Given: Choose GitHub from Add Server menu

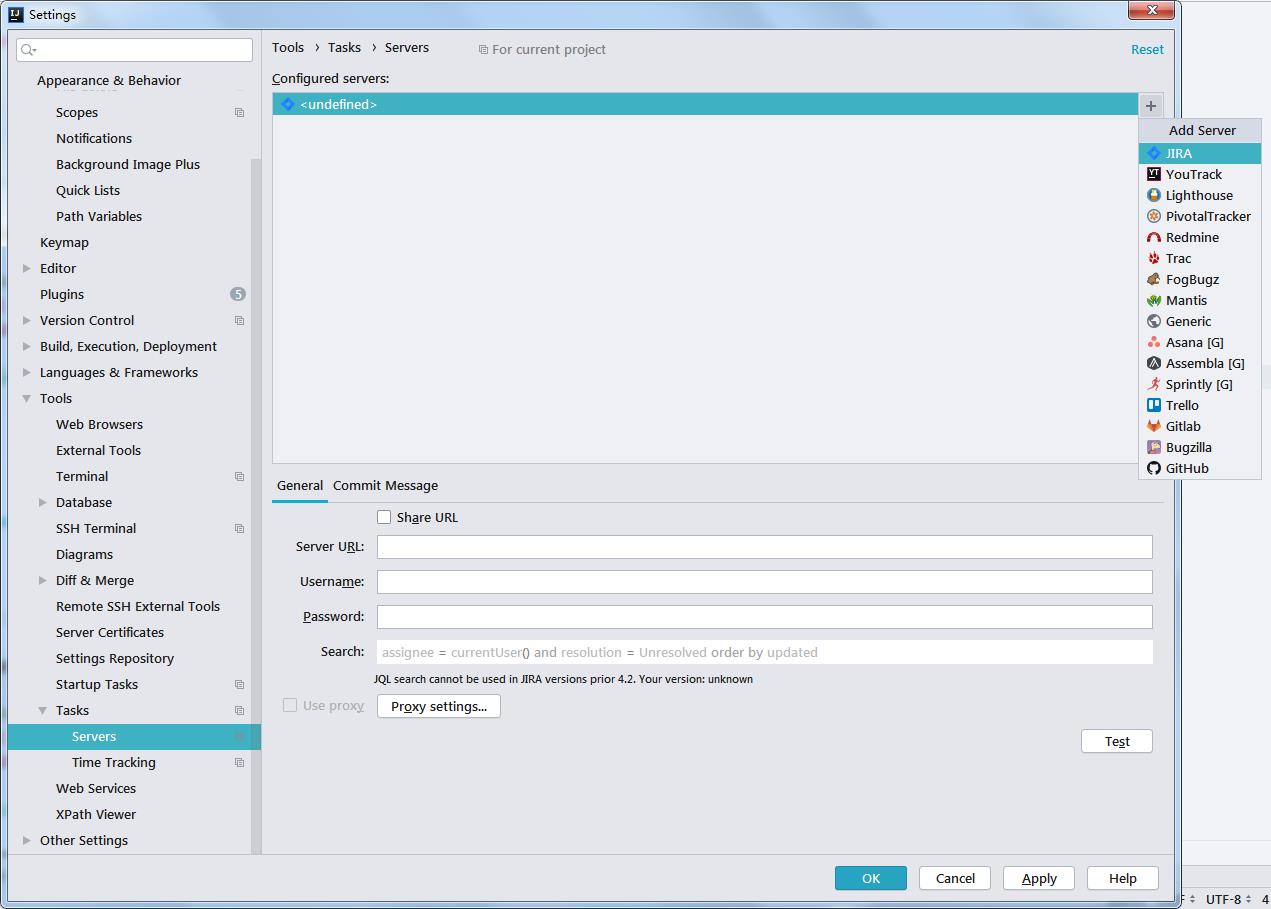Looking at the screenshot, I should point(1199,468).
